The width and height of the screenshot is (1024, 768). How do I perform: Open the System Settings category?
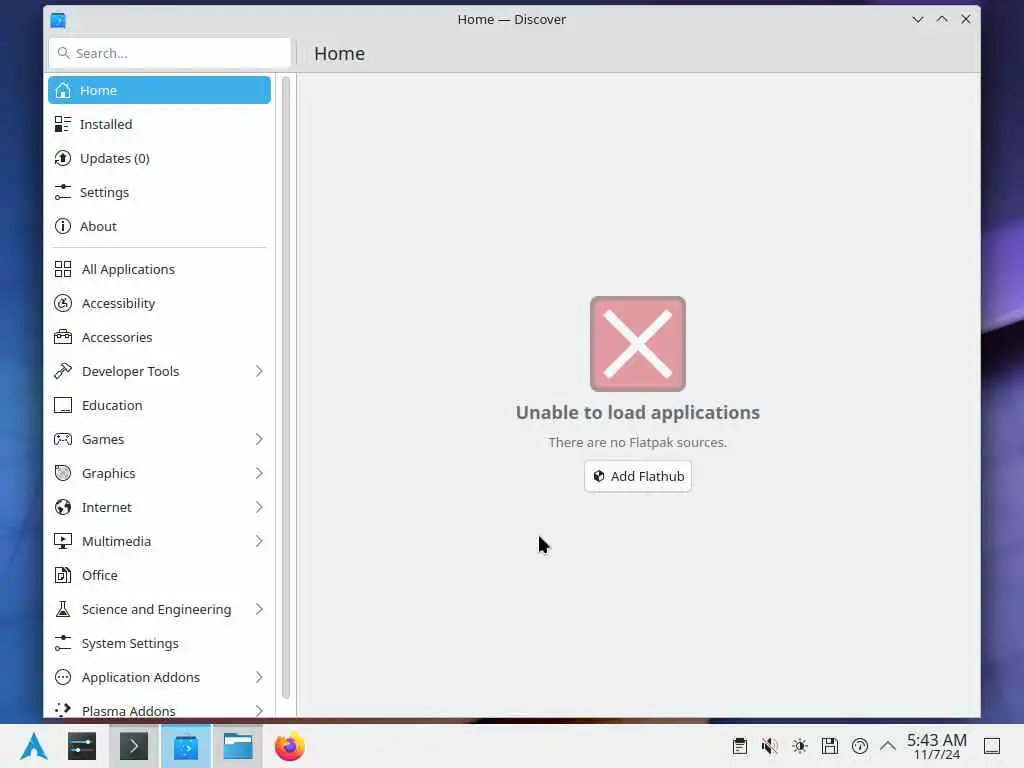[159, 643]
